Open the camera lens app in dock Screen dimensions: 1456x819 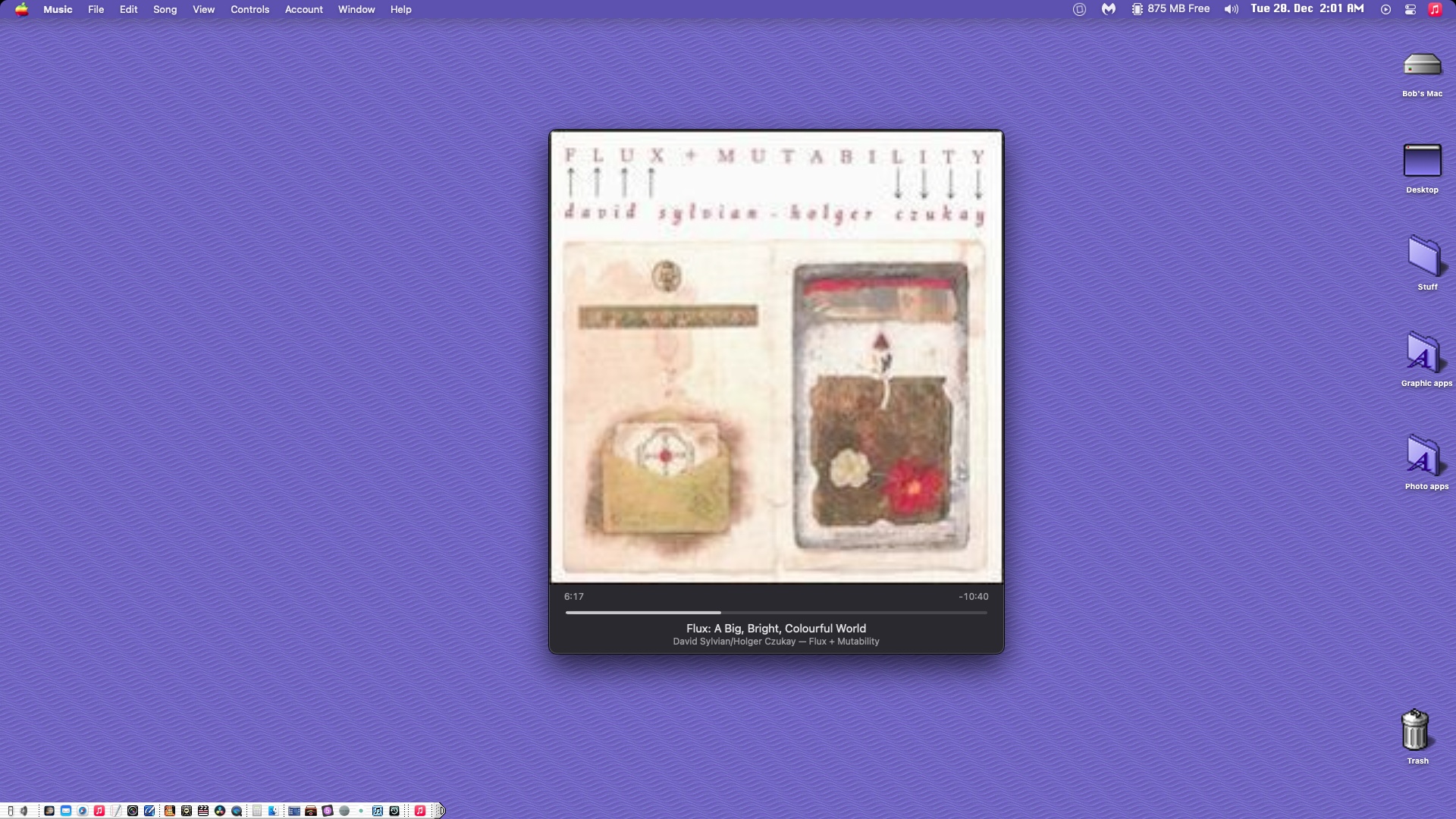tap(133, 811)
